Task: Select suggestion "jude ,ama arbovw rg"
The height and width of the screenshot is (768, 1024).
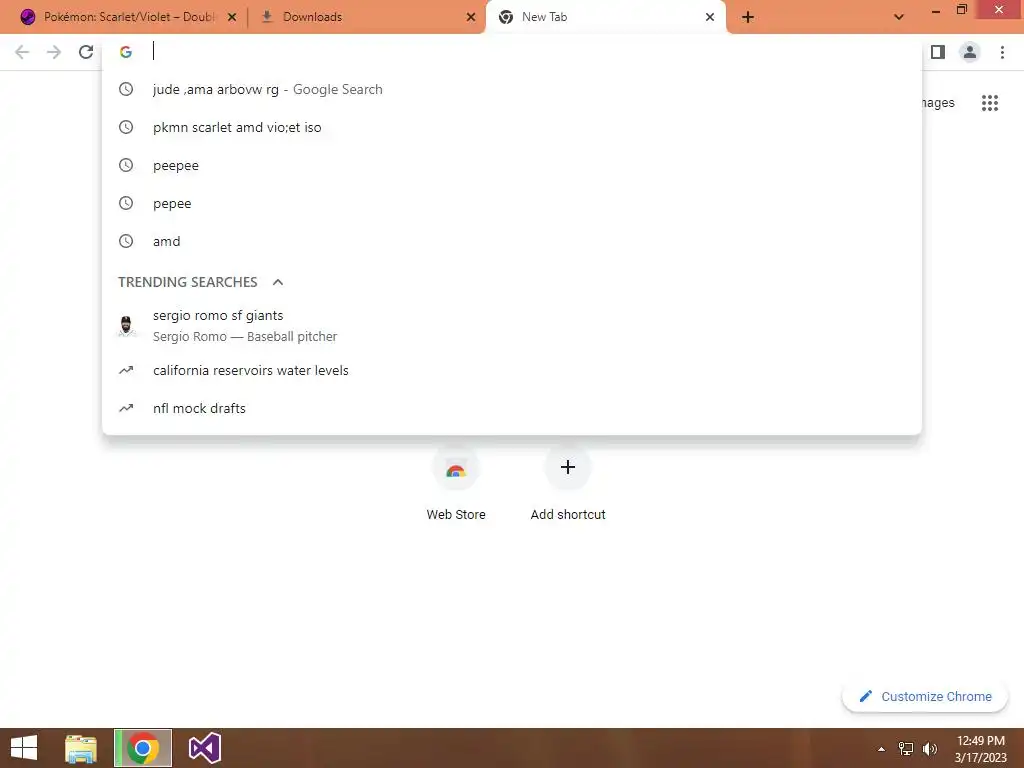Action: [x=512, y=89]
